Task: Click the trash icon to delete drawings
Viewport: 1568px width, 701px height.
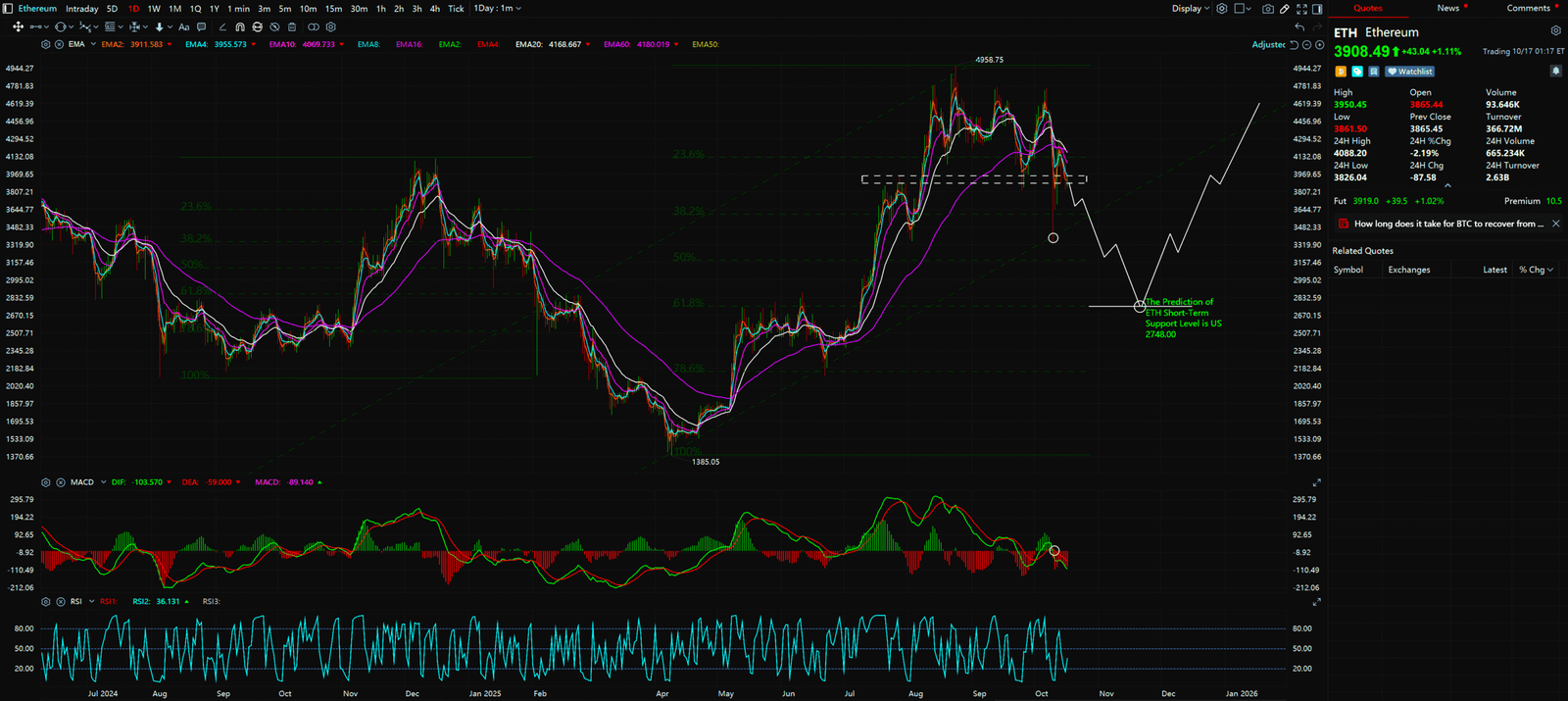Action: 291,26
